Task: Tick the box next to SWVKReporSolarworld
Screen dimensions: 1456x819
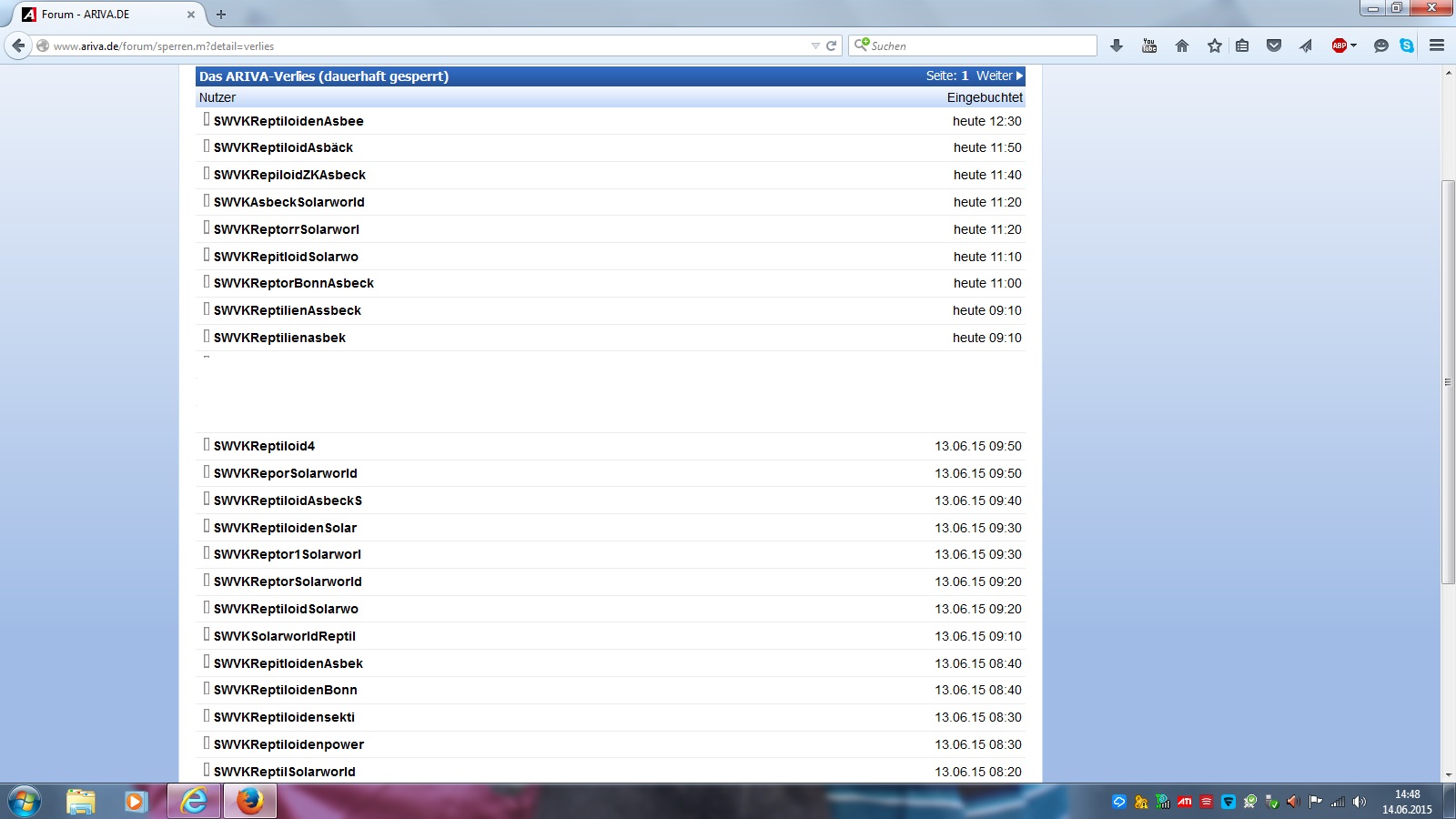Action: point(207,471)
